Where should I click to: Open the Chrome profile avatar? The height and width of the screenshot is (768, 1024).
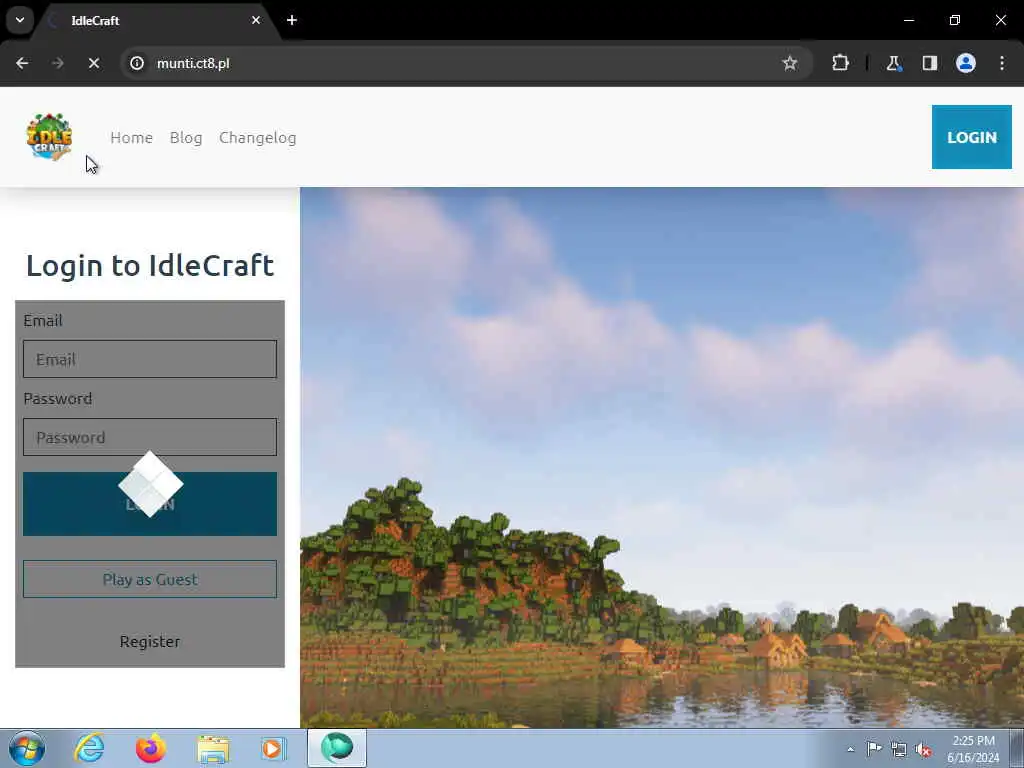[965, 63]
